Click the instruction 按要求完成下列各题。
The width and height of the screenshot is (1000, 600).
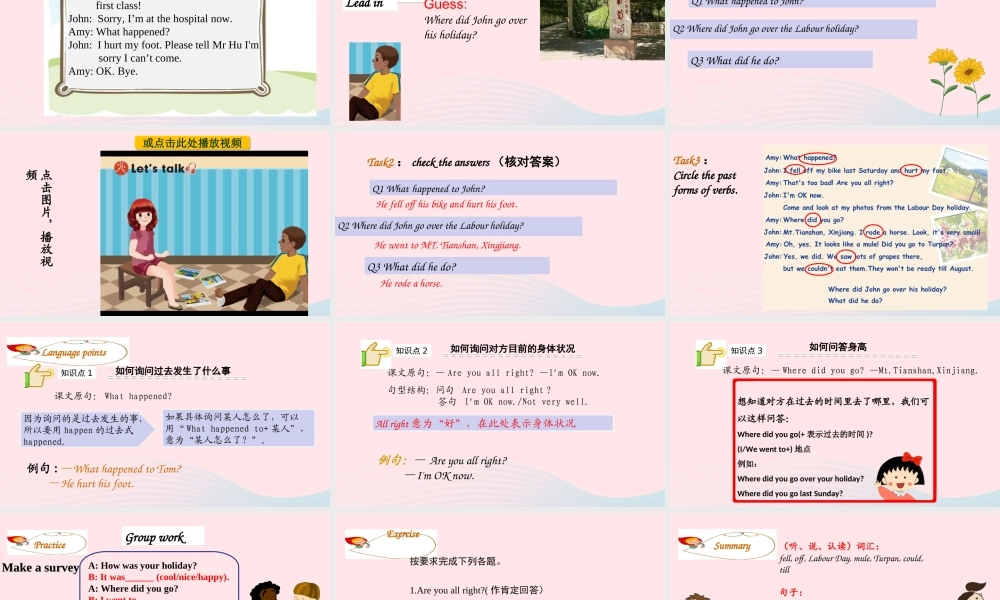(x=456, y=561)
